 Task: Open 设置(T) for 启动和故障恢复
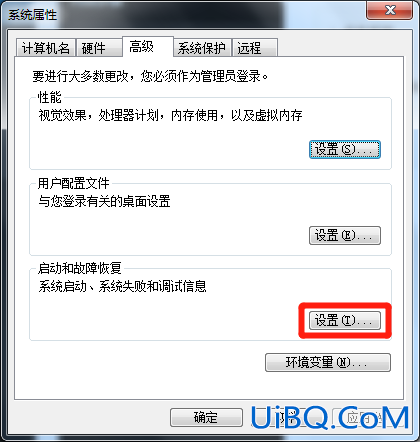345,321
